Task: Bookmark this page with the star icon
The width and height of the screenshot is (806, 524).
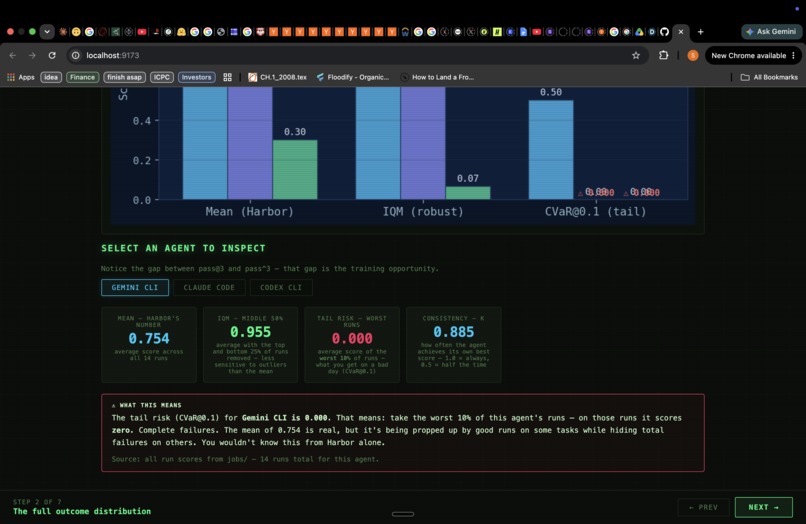Action: (x=636, y=55)
